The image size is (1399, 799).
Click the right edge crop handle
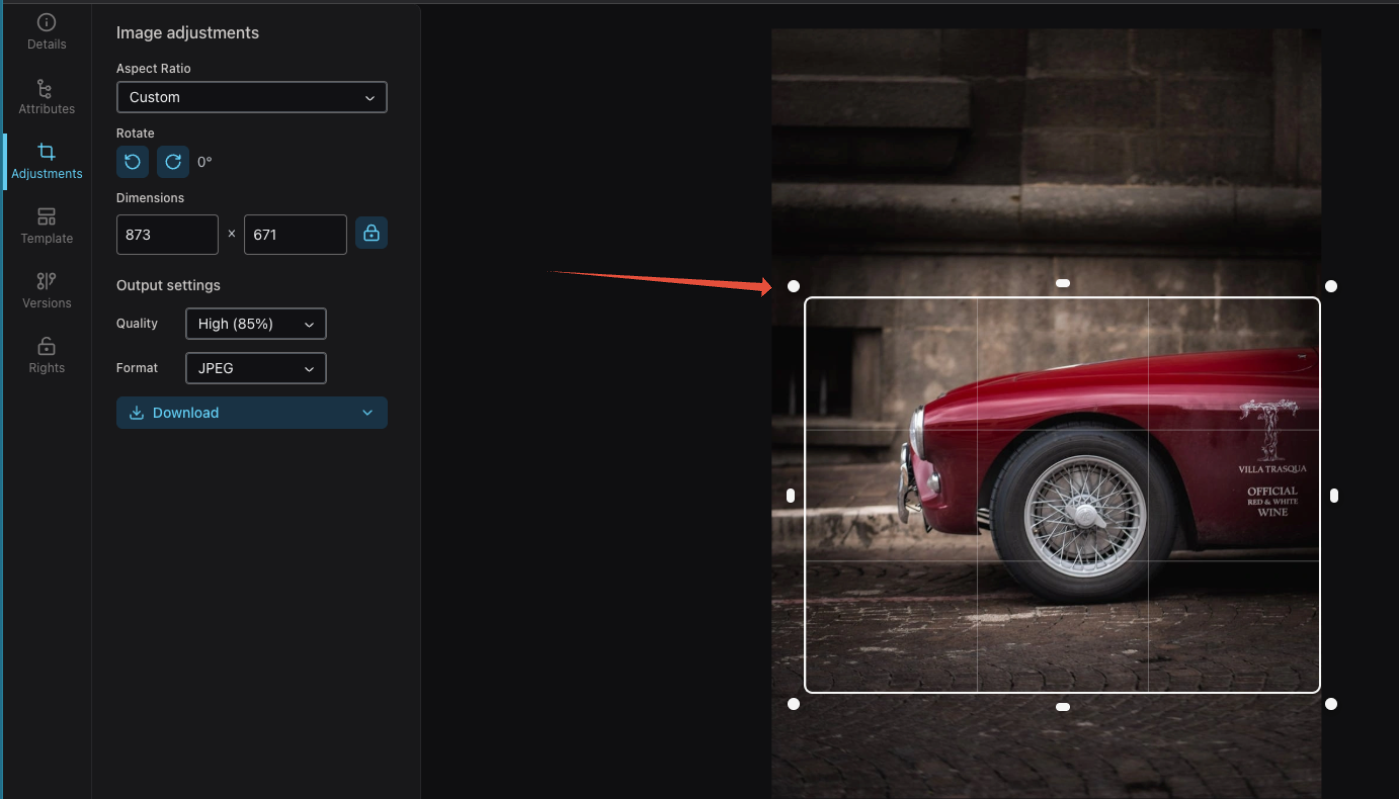click(1334, 495)
